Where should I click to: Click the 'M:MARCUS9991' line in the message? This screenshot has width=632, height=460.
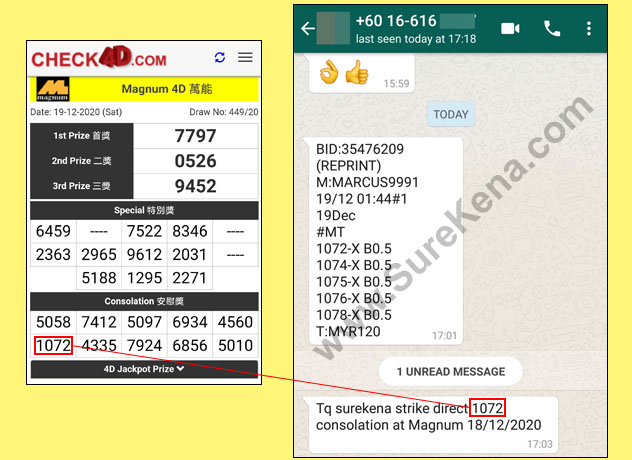click(x=367, y=182)
